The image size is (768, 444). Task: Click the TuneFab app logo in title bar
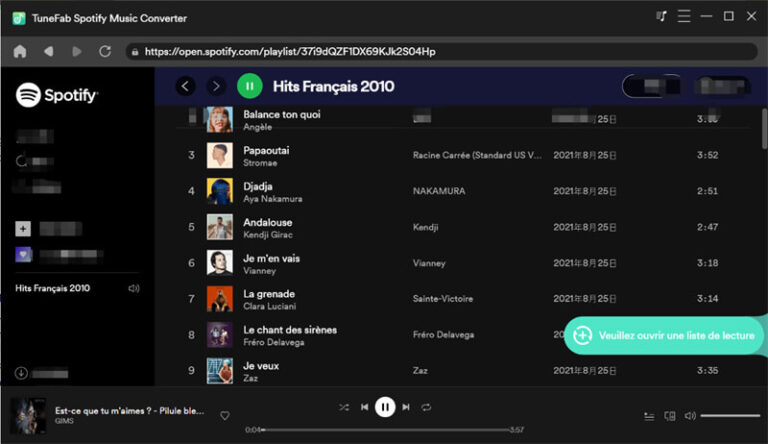point(19,18)
